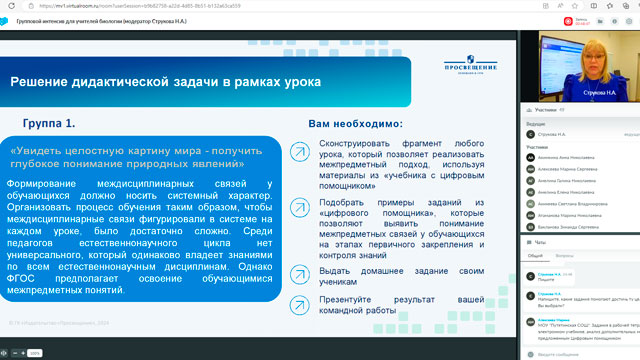
Task: Click the virtualroom logo at top left
Action: click(4, 21)
